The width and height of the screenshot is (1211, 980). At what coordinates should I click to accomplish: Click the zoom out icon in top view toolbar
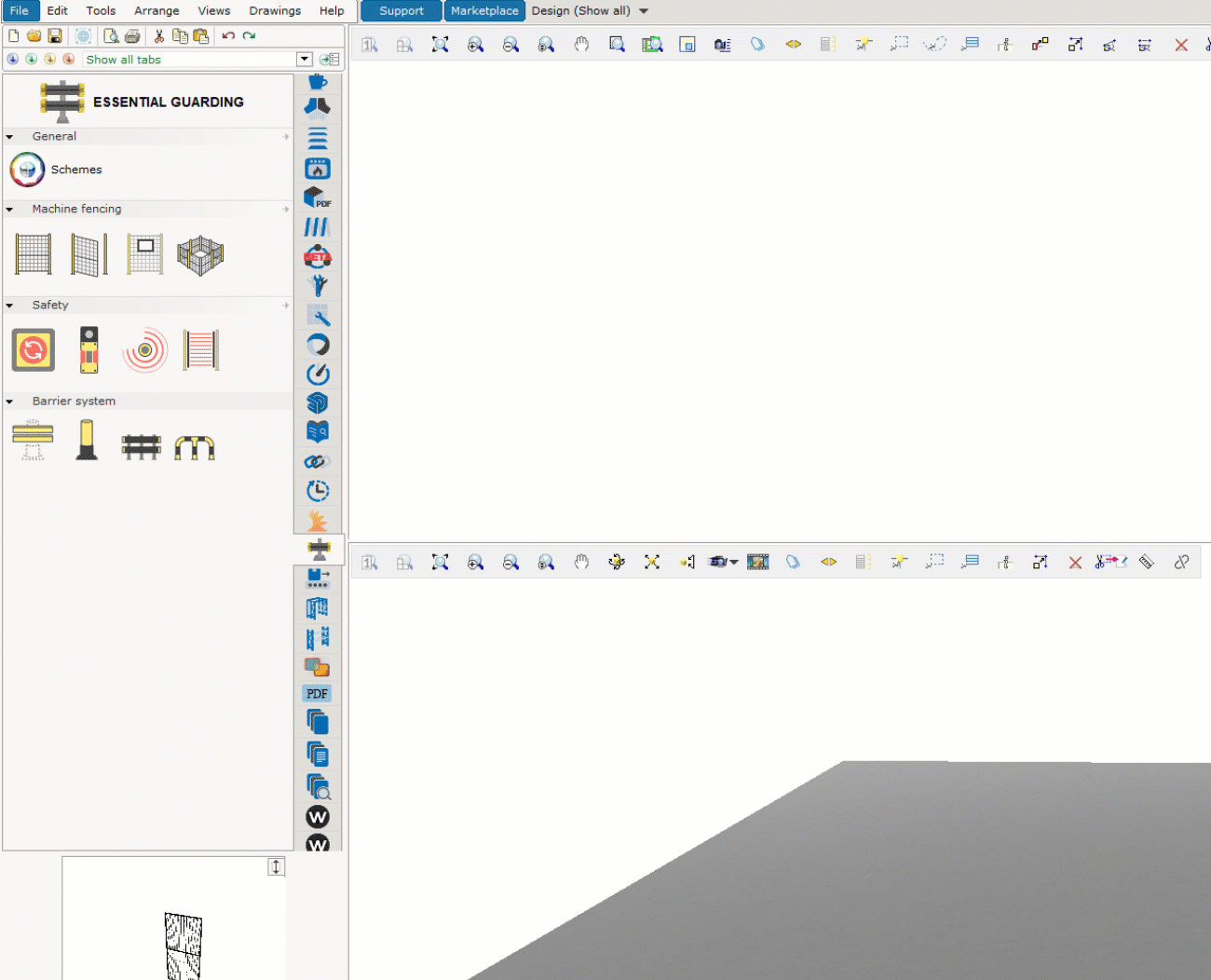pos(510,44)
